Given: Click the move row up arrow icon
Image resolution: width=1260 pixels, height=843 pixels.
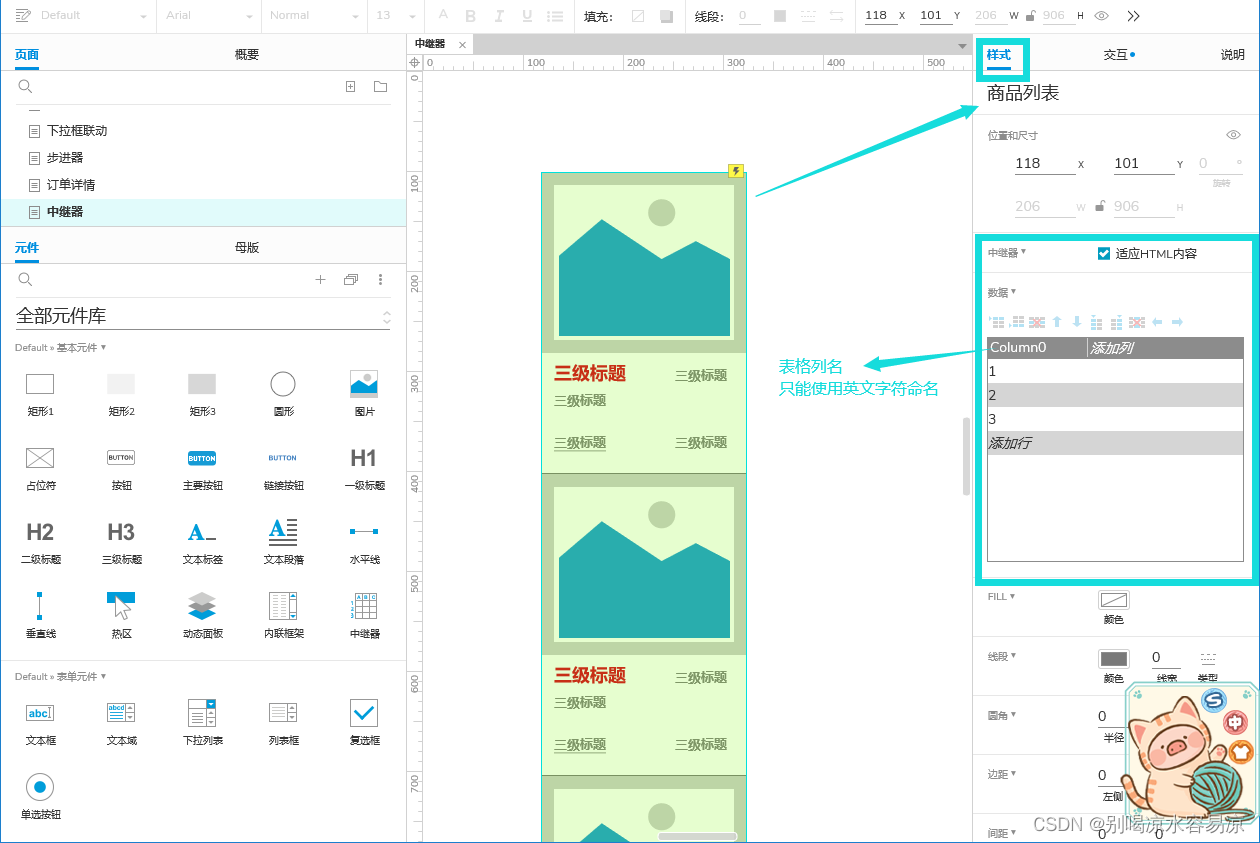Looking at the screenshot, I should 1057,321.
